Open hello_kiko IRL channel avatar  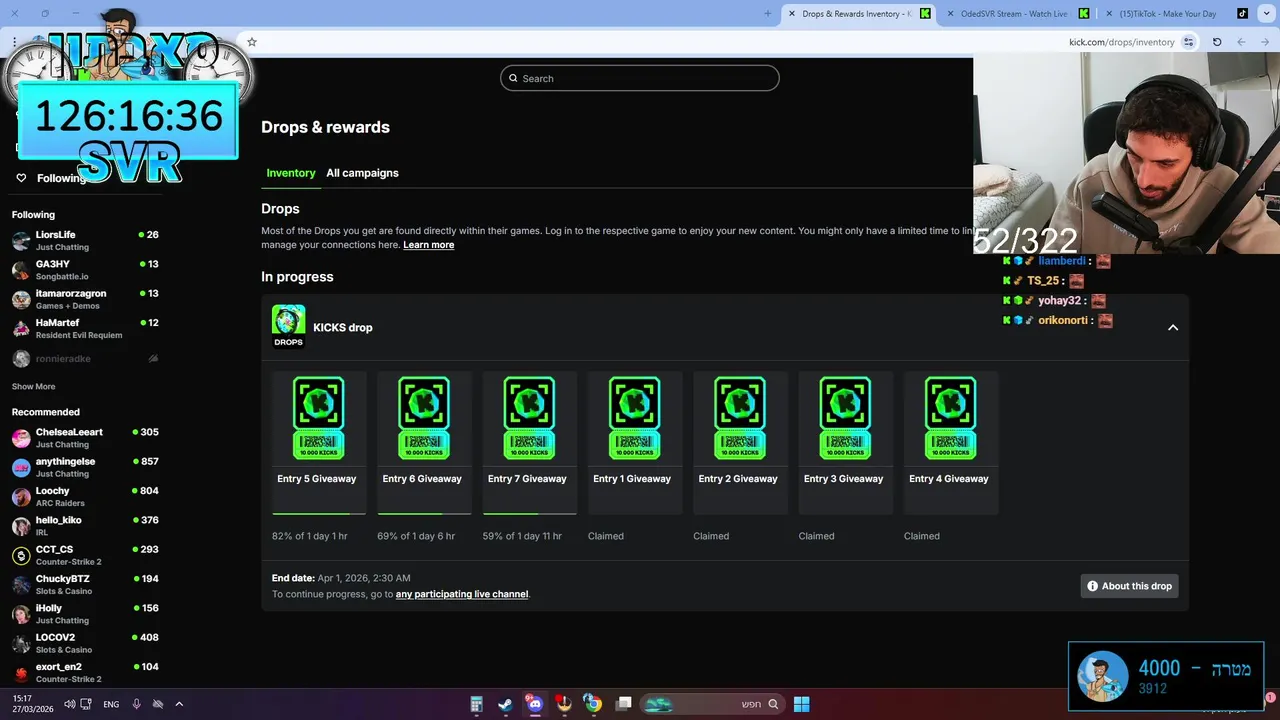[21, 526]
